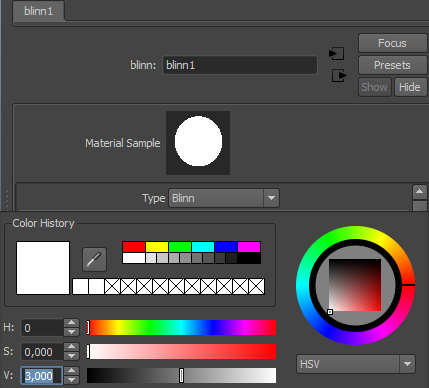Choose the black palette swatch

[249, 258]
